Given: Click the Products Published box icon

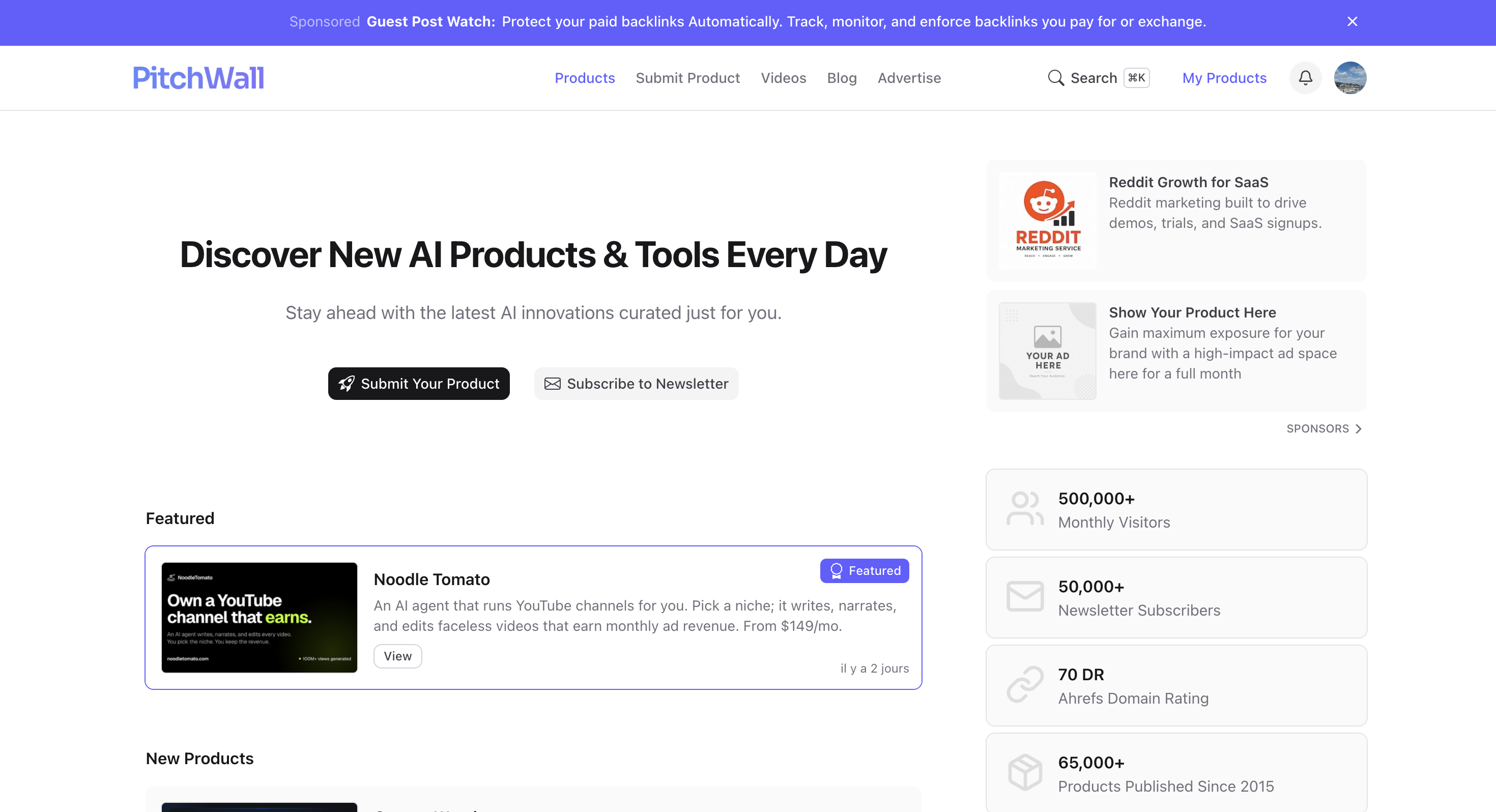Looking at the screenshot, I should pos(1024,772).
